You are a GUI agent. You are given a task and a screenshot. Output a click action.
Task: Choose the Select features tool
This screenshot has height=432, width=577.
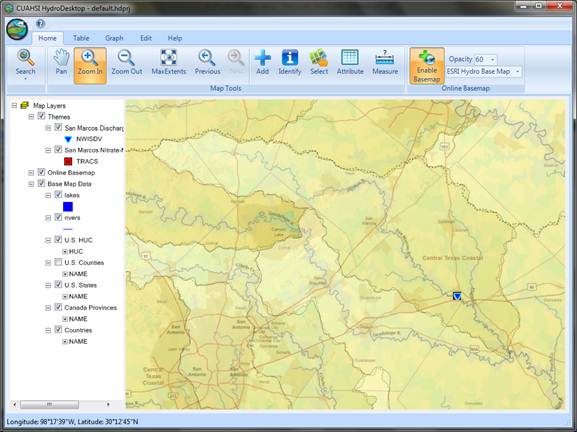(x=319, y=63)
